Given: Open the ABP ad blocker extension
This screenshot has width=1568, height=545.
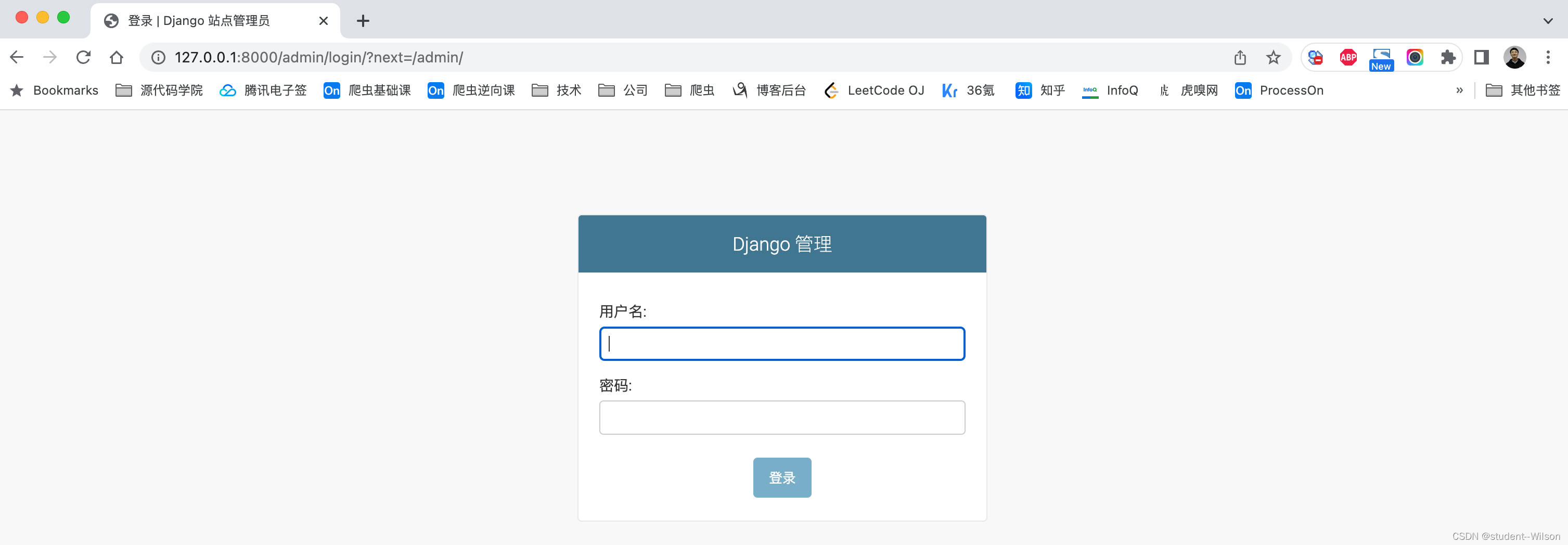Looking at the screenshot, I should 1348,57.
